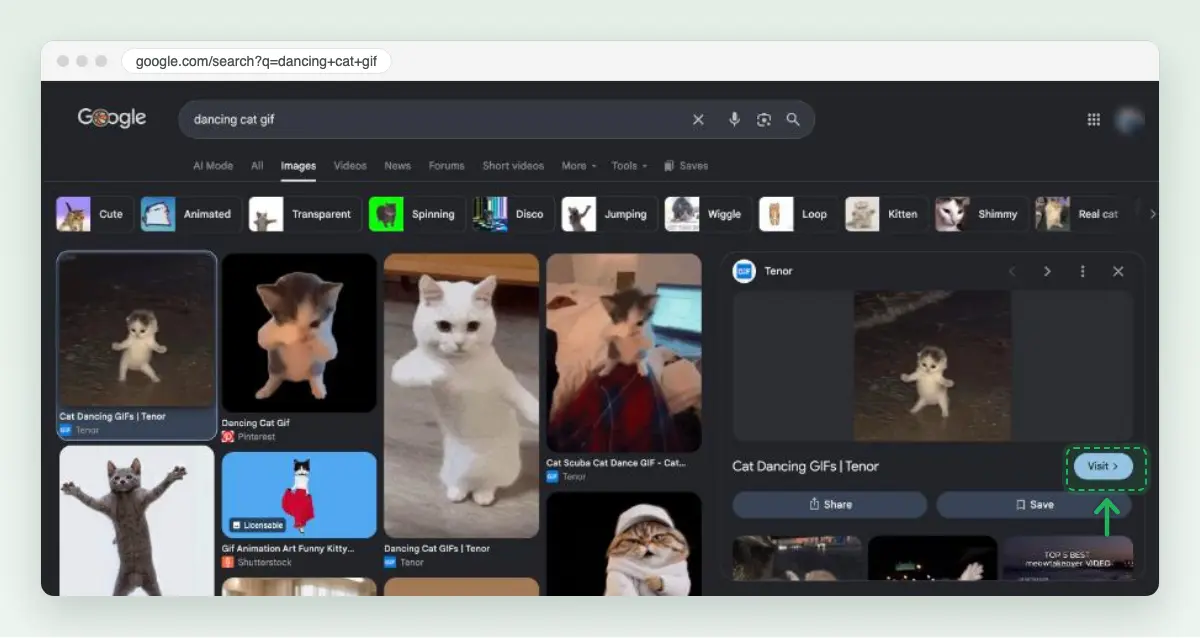This screenshot has width=1200, height=638.
Task: Go to previous image in preview panel
Action: click(1012, 271)
